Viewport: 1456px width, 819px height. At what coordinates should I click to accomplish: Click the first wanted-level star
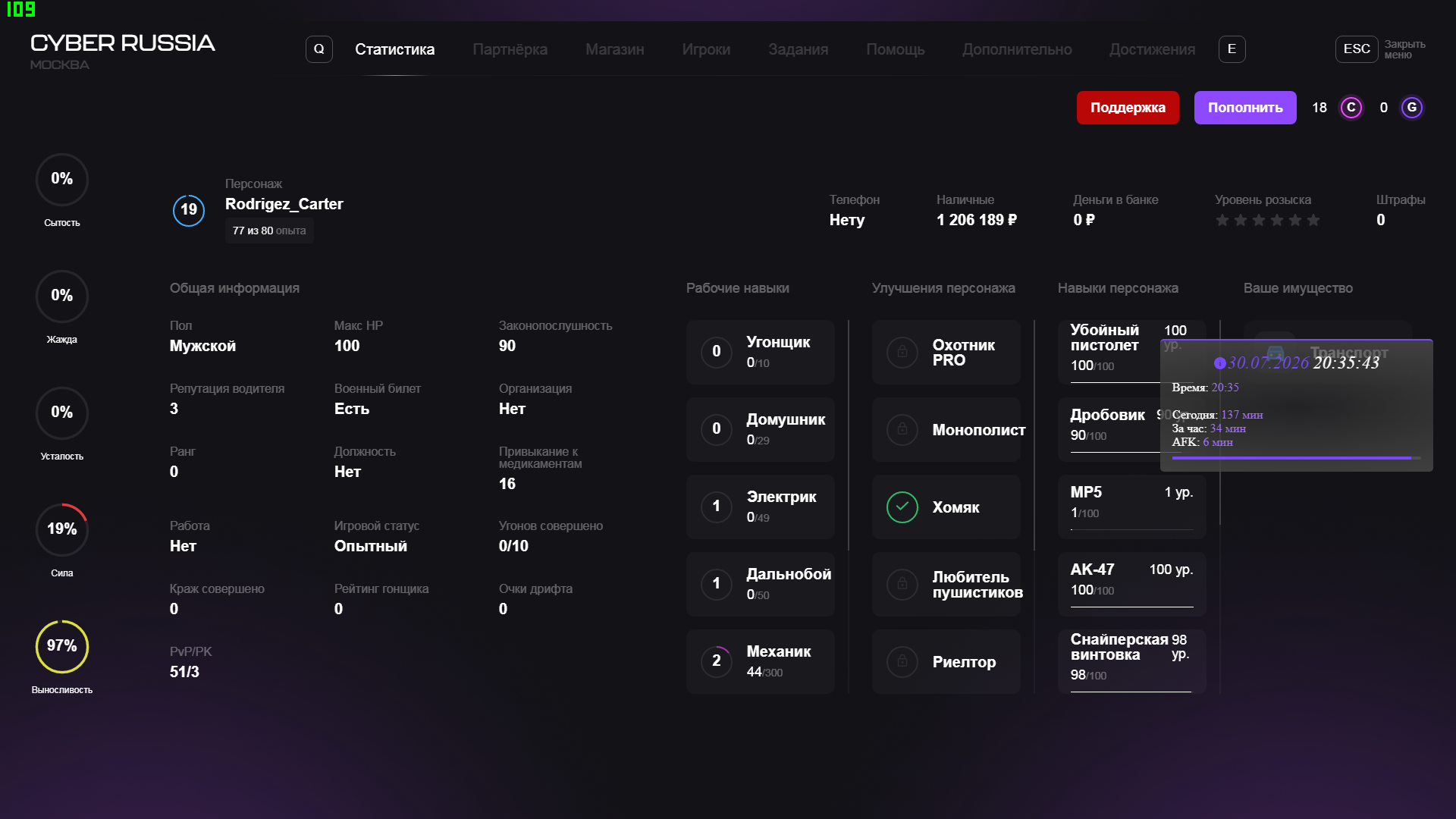coord(1222,220)
